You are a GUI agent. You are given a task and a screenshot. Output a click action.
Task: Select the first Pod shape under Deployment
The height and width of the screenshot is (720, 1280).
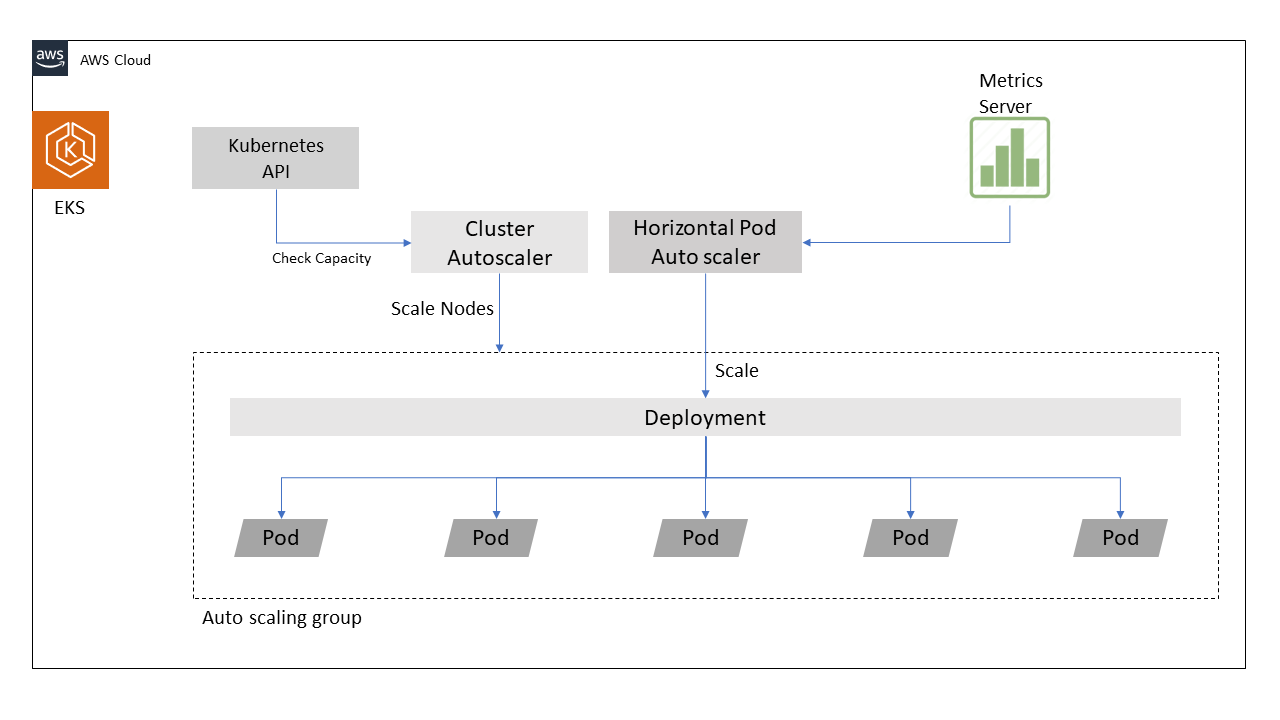280,537
